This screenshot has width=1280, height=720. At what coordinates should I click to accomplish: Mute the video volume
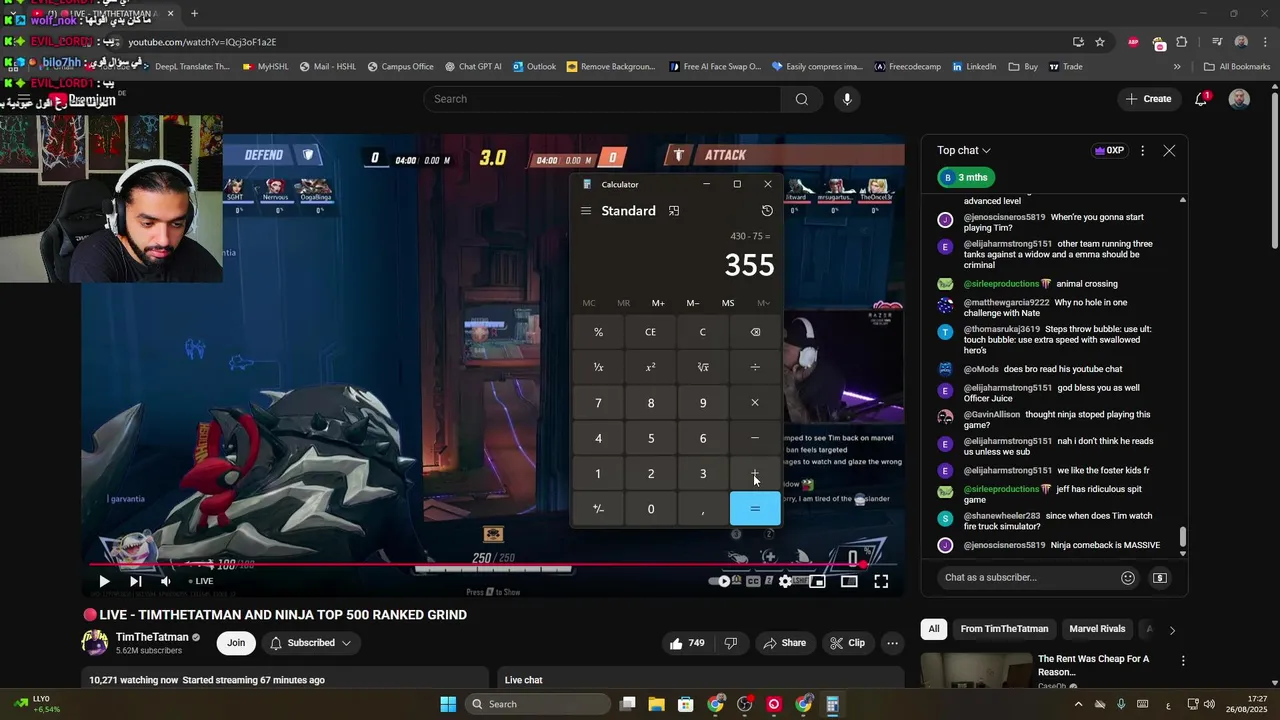pyautogui.click(x=166, y=581)
